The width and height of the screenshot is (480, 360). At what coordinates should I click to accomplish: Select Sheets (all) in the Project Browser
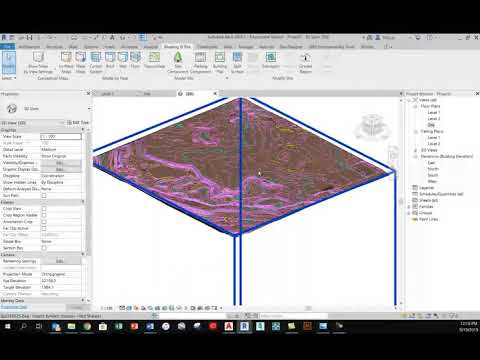[x=429, y=200]
